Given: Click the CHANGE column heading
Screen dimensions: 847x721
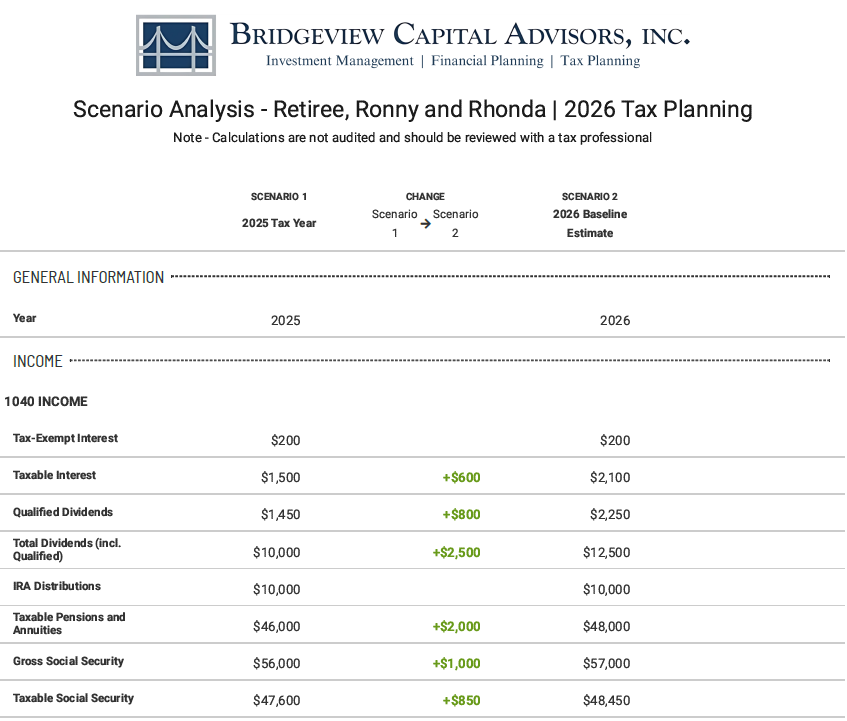Looking at the screenshot, I should [x=425, y=197].
